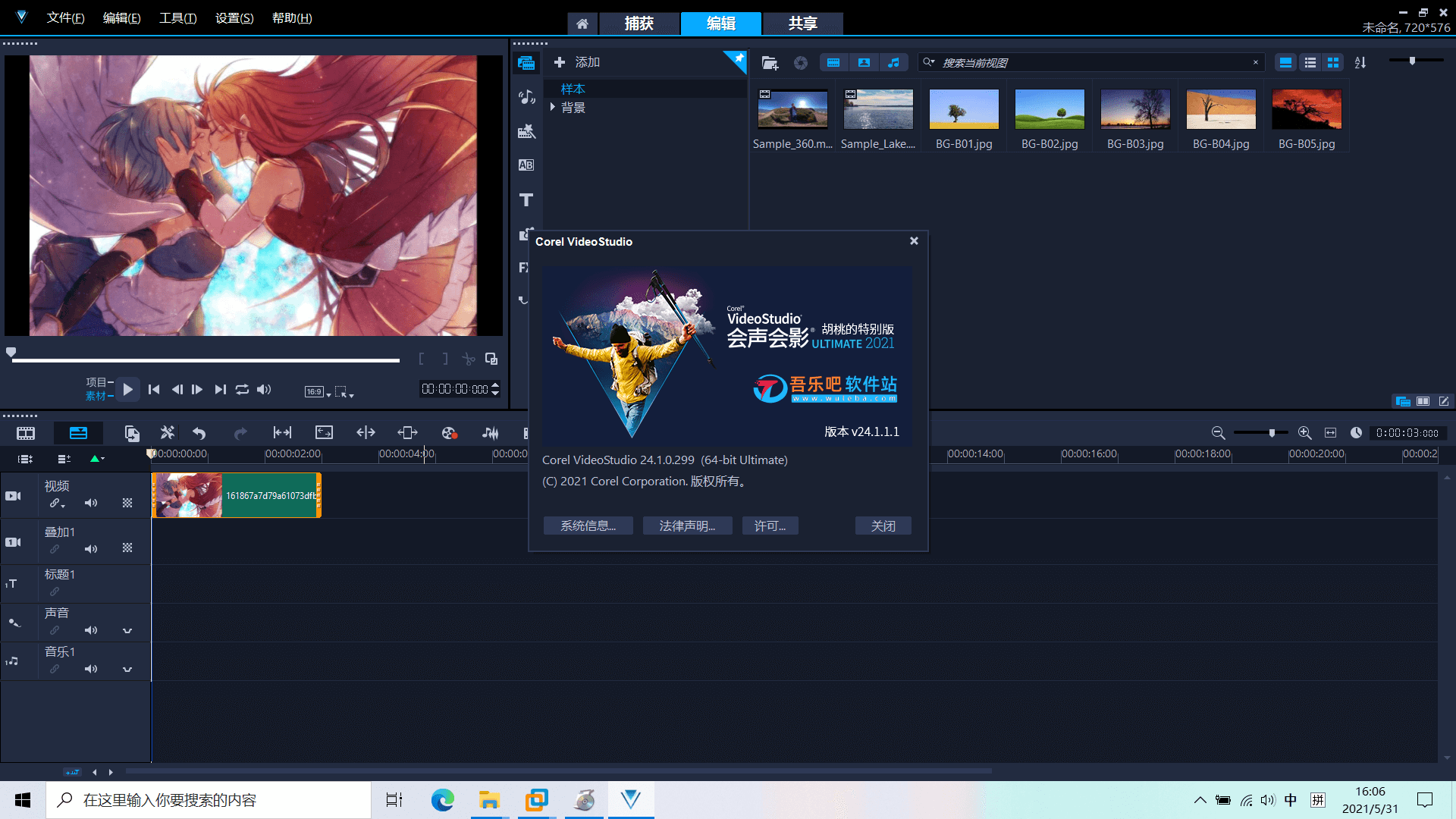Open the Media library panel icon
Viewport: 1456px width, 819px height.
tap(526, 63)
